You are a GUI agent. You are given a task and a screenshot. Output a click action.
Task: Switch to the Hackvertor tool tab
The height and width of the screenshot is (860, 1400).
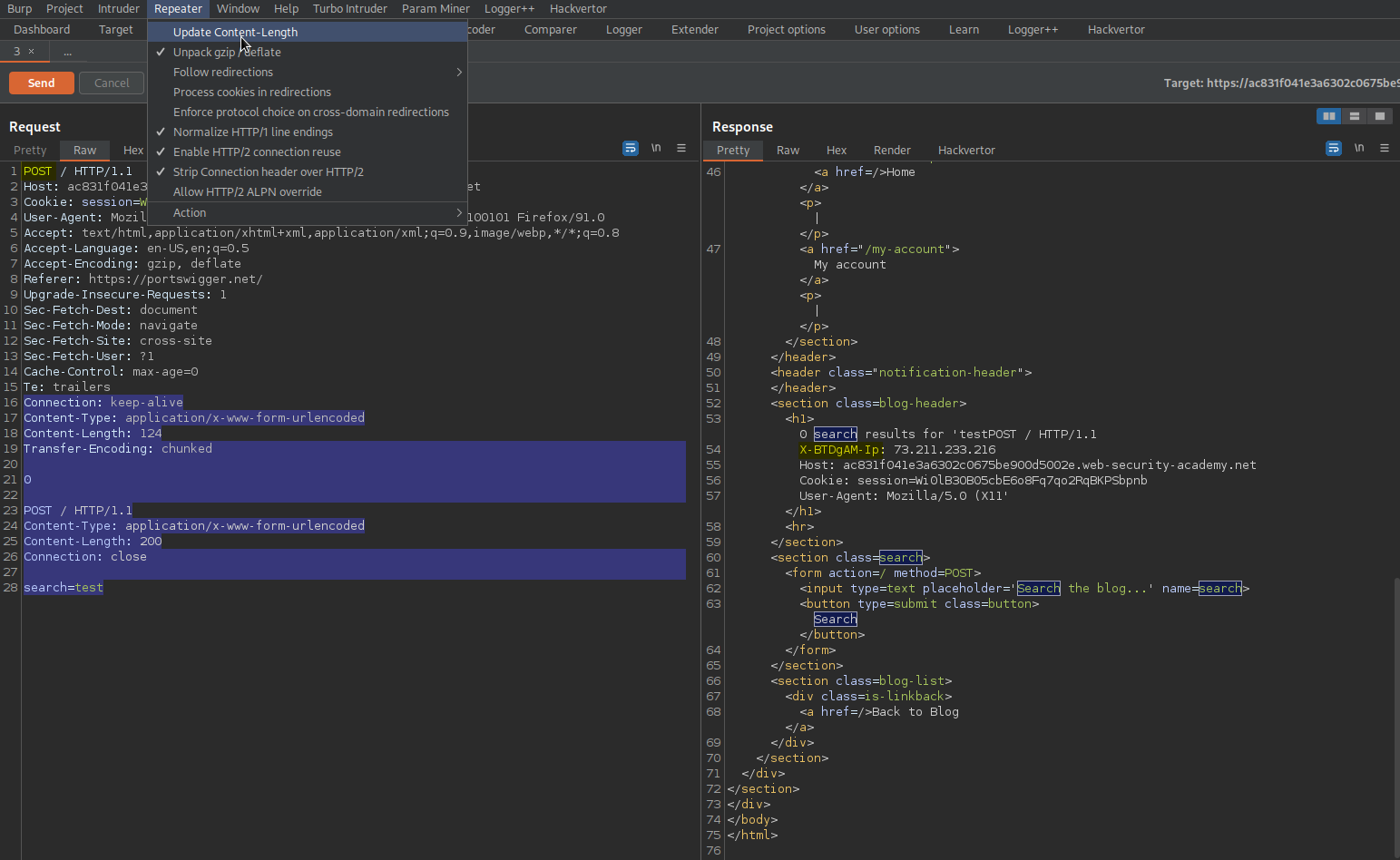[1116, 29]
